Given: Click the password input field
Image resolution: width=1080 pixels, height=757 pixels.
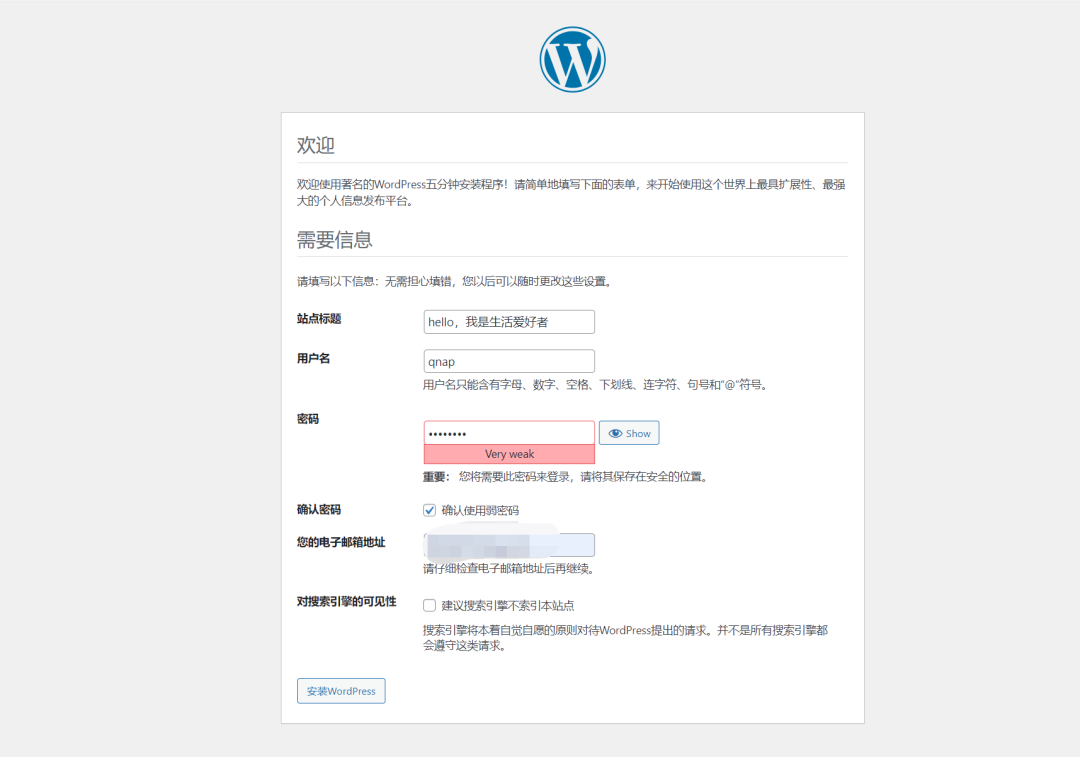Looking at the screenshot, I should [509, 433].
